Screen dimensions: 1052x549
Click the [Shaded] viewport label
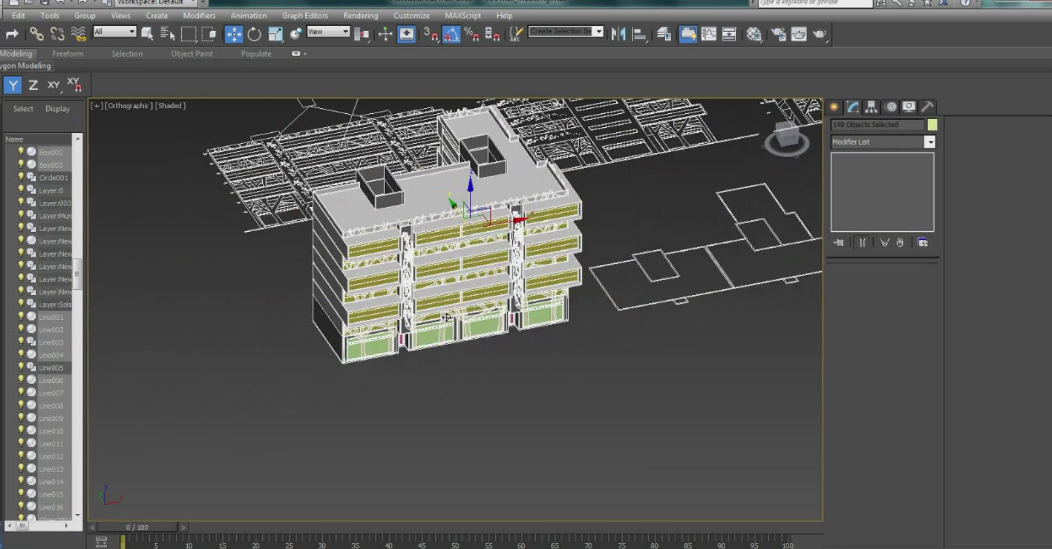point(171,105)
